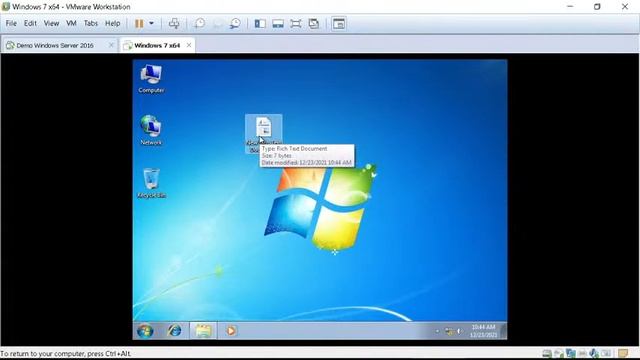Open Windows Explorer folder on taskbar

coord(203,331)
